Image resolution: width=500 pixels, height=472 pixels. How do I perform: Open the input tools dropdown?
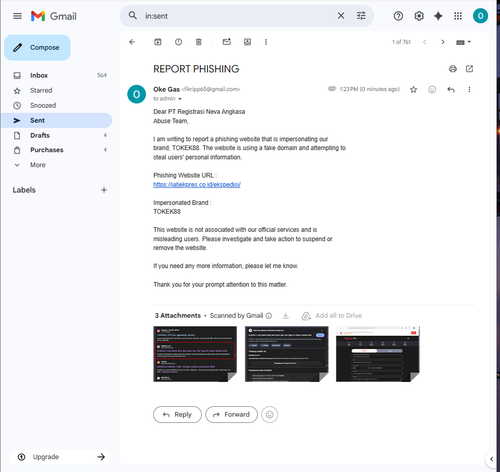[463, 42]
